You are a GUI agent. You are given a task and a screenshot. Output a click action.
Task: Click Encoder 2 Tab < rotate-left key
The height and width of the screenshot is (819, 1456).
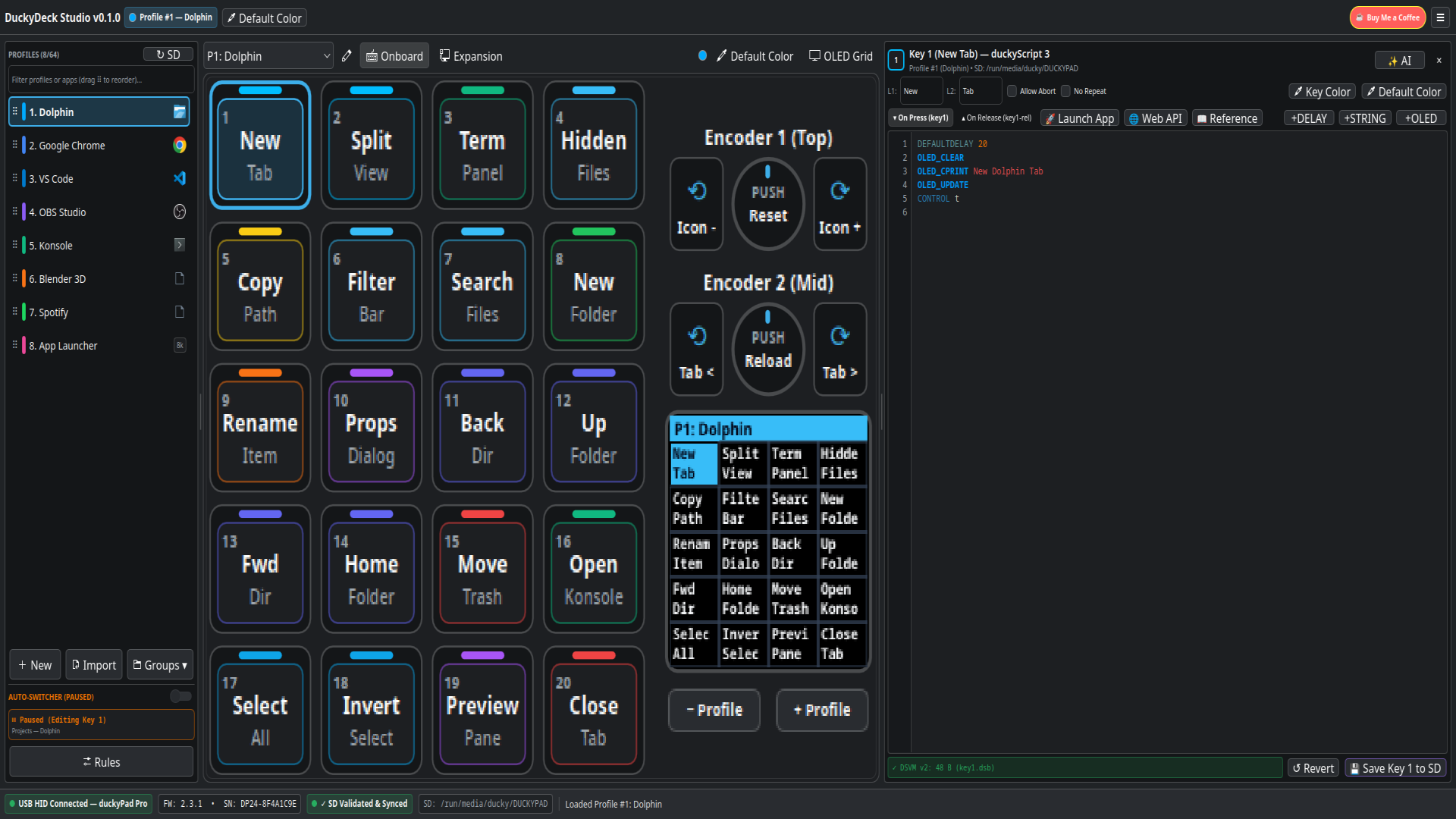[x=696, y=349]
